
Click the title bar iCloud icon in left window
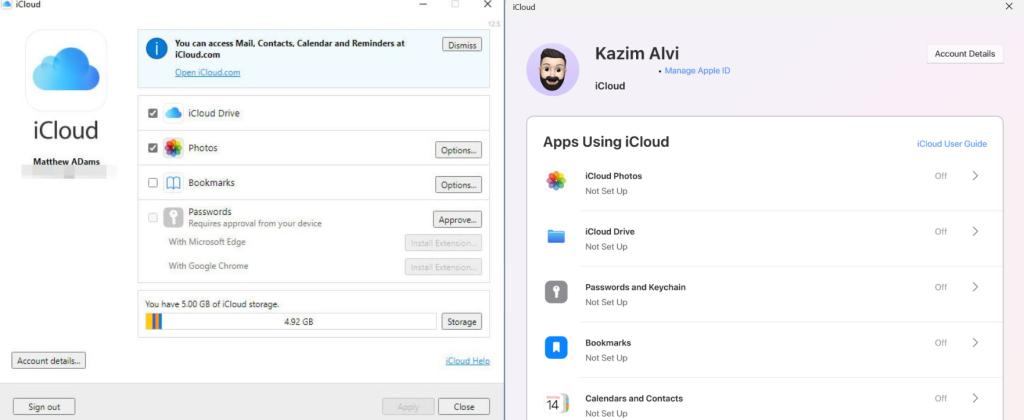click(x=7, y=5)
